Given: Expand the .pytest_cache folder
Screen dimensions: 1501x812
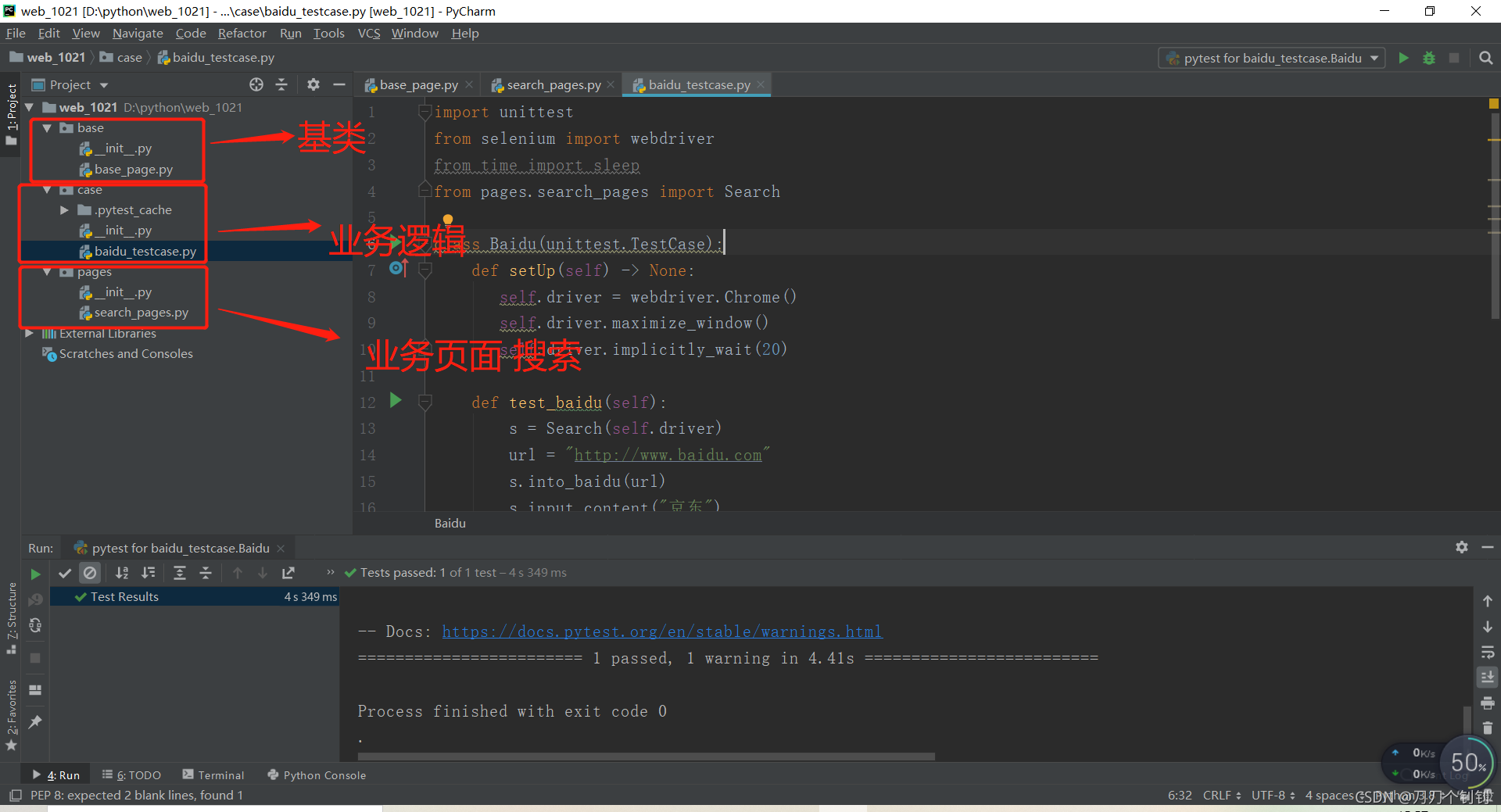Looking at the screenshot, I should [x=63, y=209].
